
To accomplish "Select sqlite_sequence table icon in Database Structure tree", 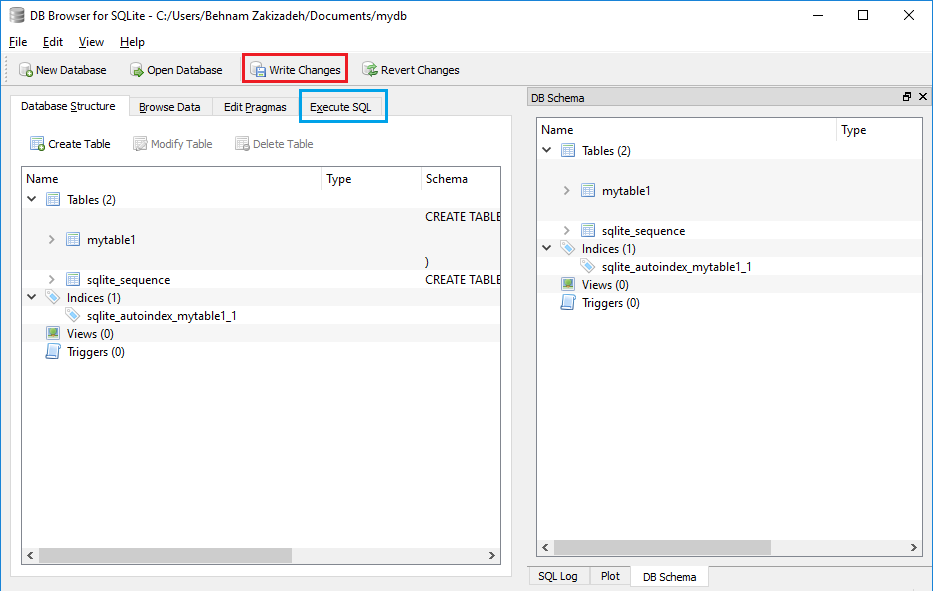I will click(x=73, y=279).
